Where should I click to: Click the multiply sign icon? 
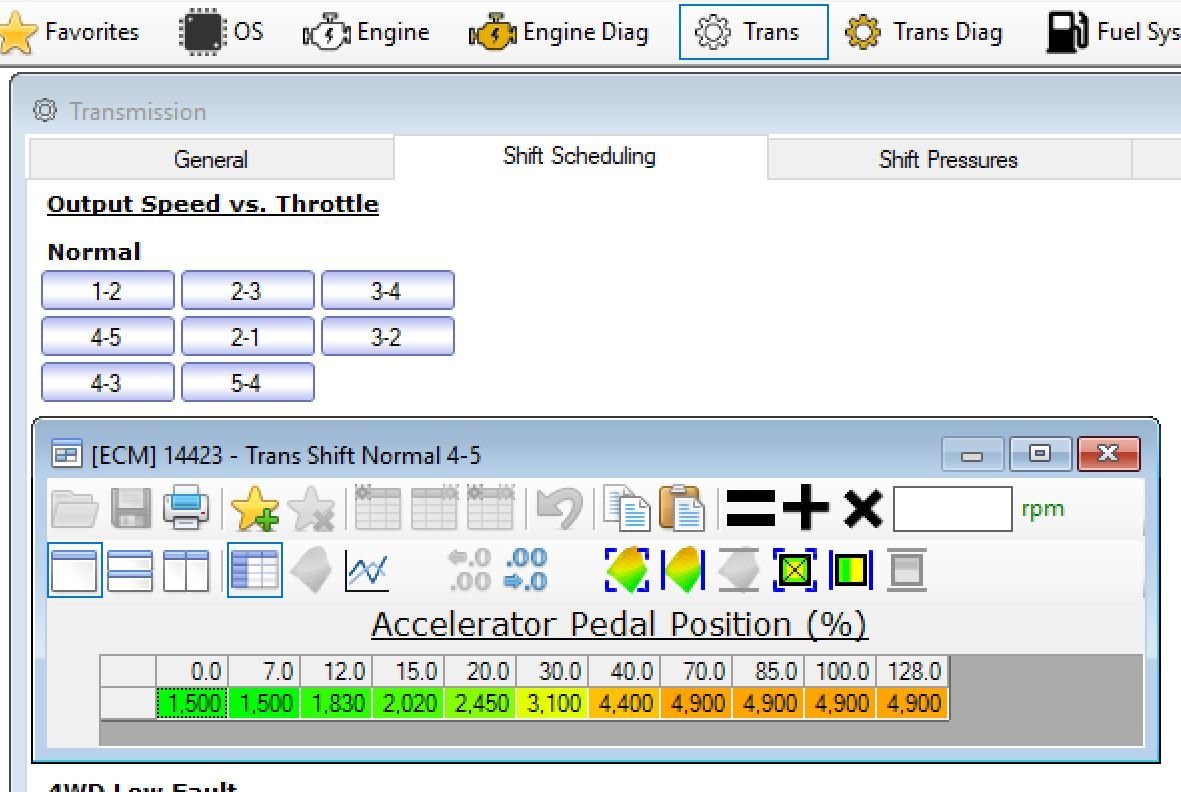tap(862, 508)
